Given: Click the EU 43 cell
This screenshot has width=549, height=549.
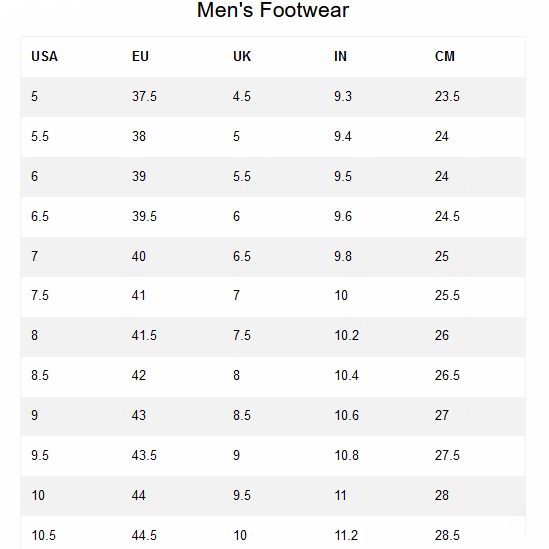Looking at the screenshot, I should pyautogui.click(x=139, y=415).
